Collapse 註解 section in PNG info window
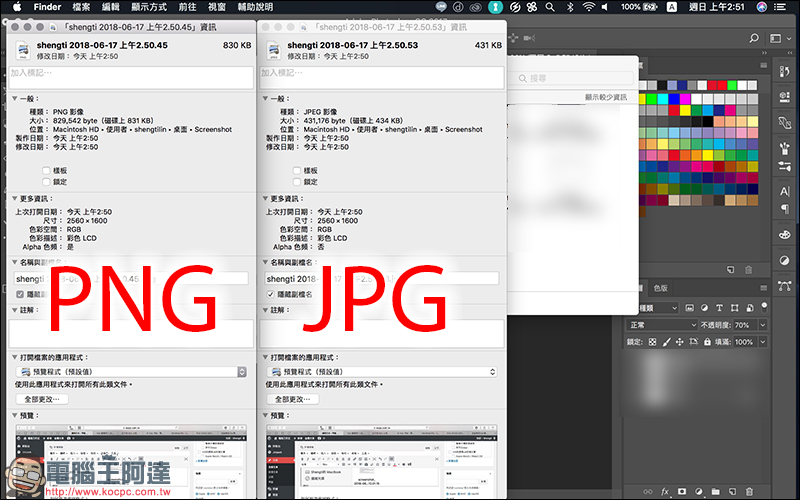This screenshot has height=500, width=800. [x=14, y=310]
